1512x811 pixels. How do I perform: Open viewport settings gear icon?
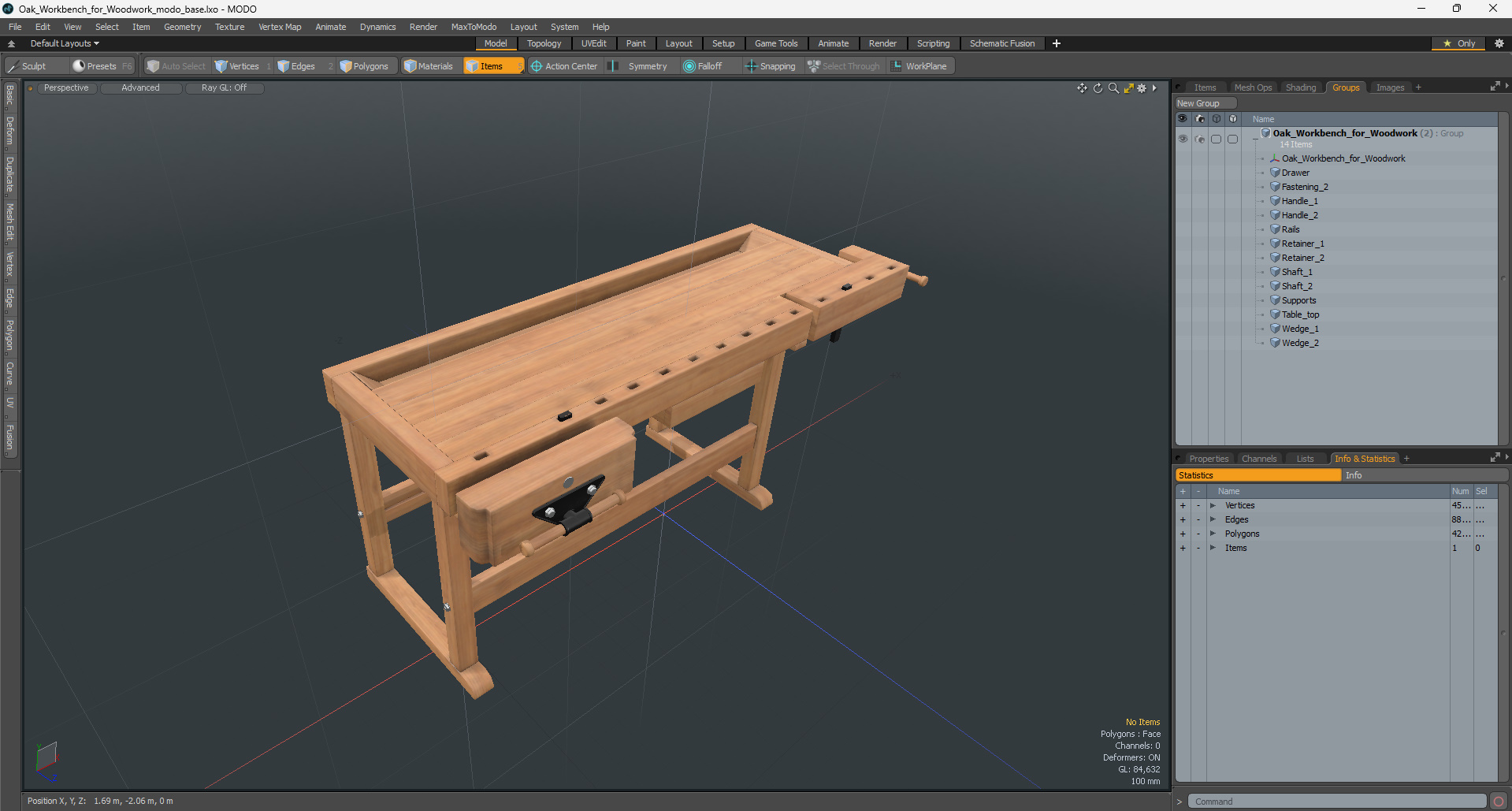[x=1142, y=88]
